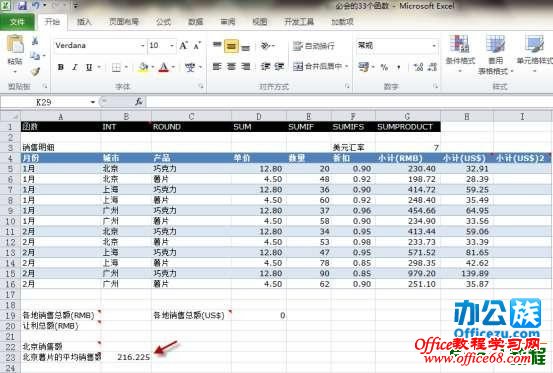
Task: Switch to the Developer tab
Action: pos(299,22)
